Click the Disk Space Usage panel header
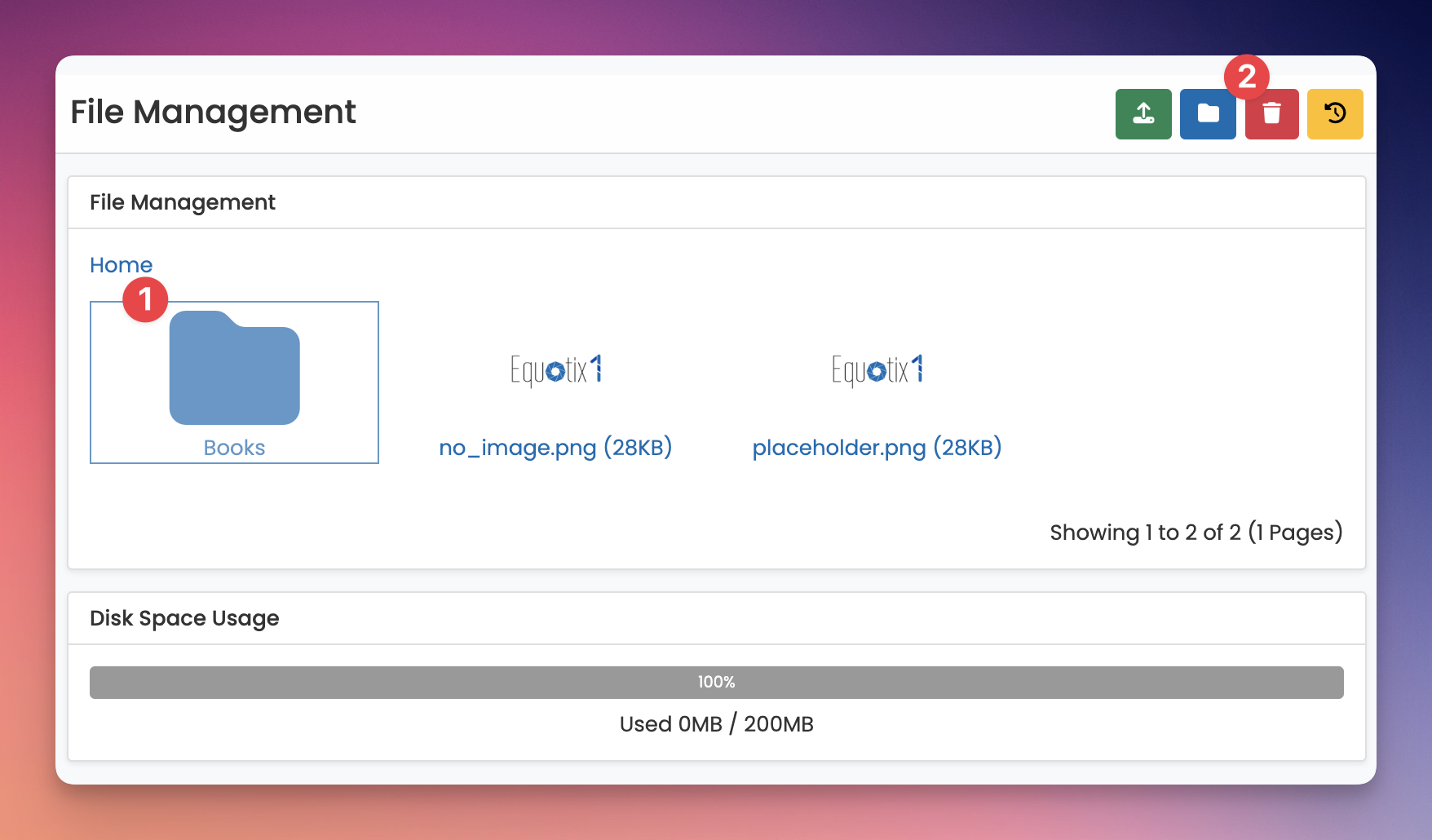Screen dimensions: 1432x840 coord(184,618)
